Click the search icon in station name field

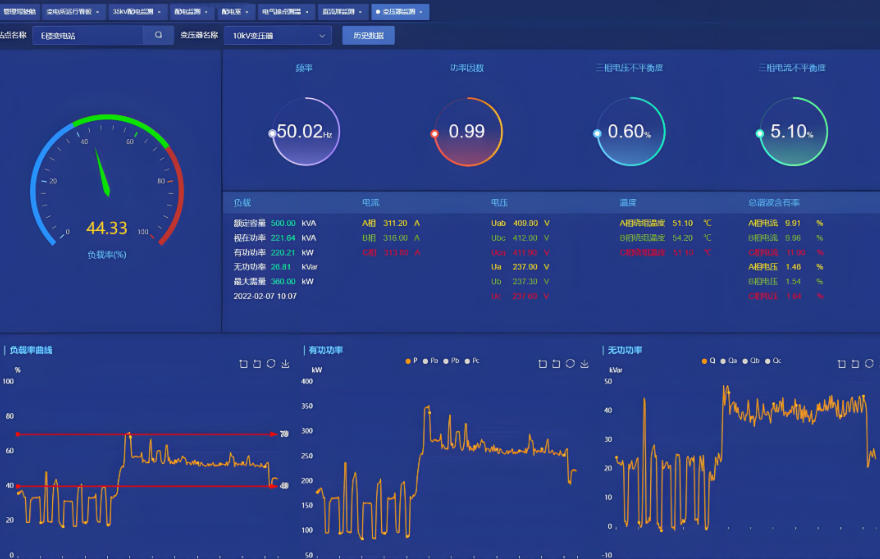[158, 35]
